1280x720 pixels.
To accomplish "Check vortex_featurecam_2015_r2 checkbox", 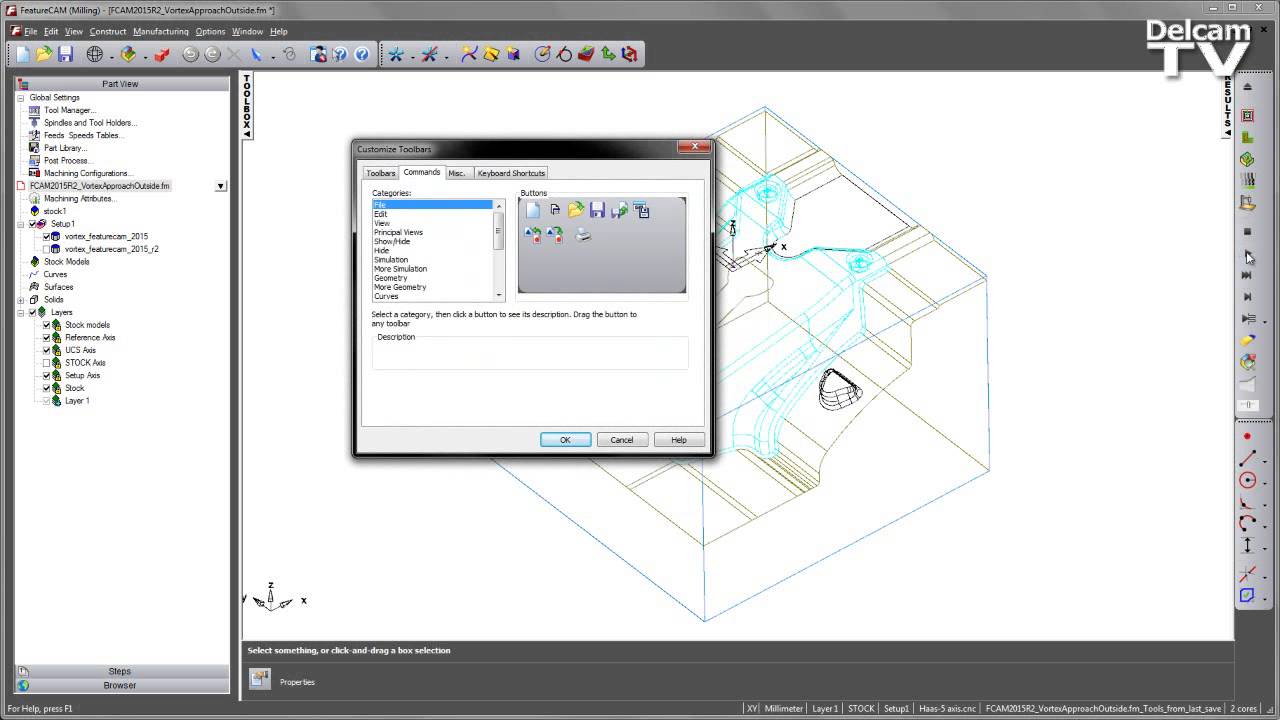I will [x=46, y=249].
